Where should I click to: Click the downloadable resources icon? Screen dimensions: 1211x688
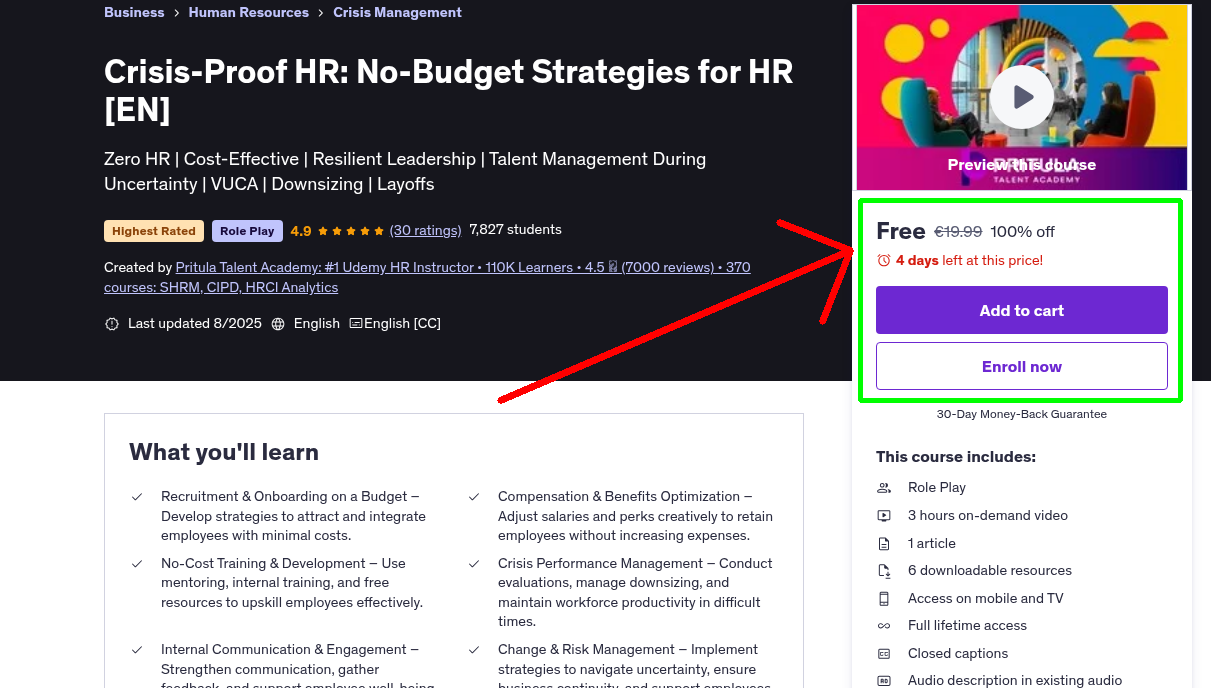tap(884, 571)
